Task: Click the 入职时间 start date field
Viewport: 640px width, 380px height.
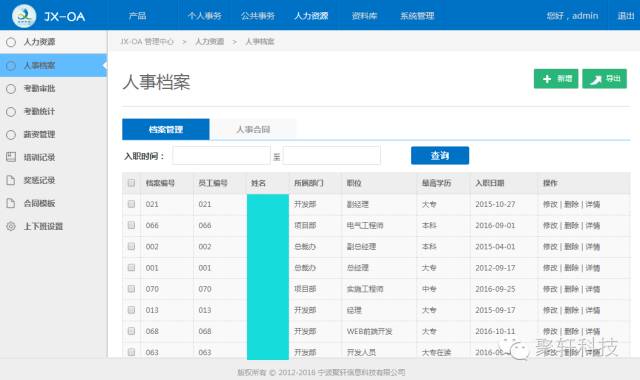Action: (x=221, y=156)
